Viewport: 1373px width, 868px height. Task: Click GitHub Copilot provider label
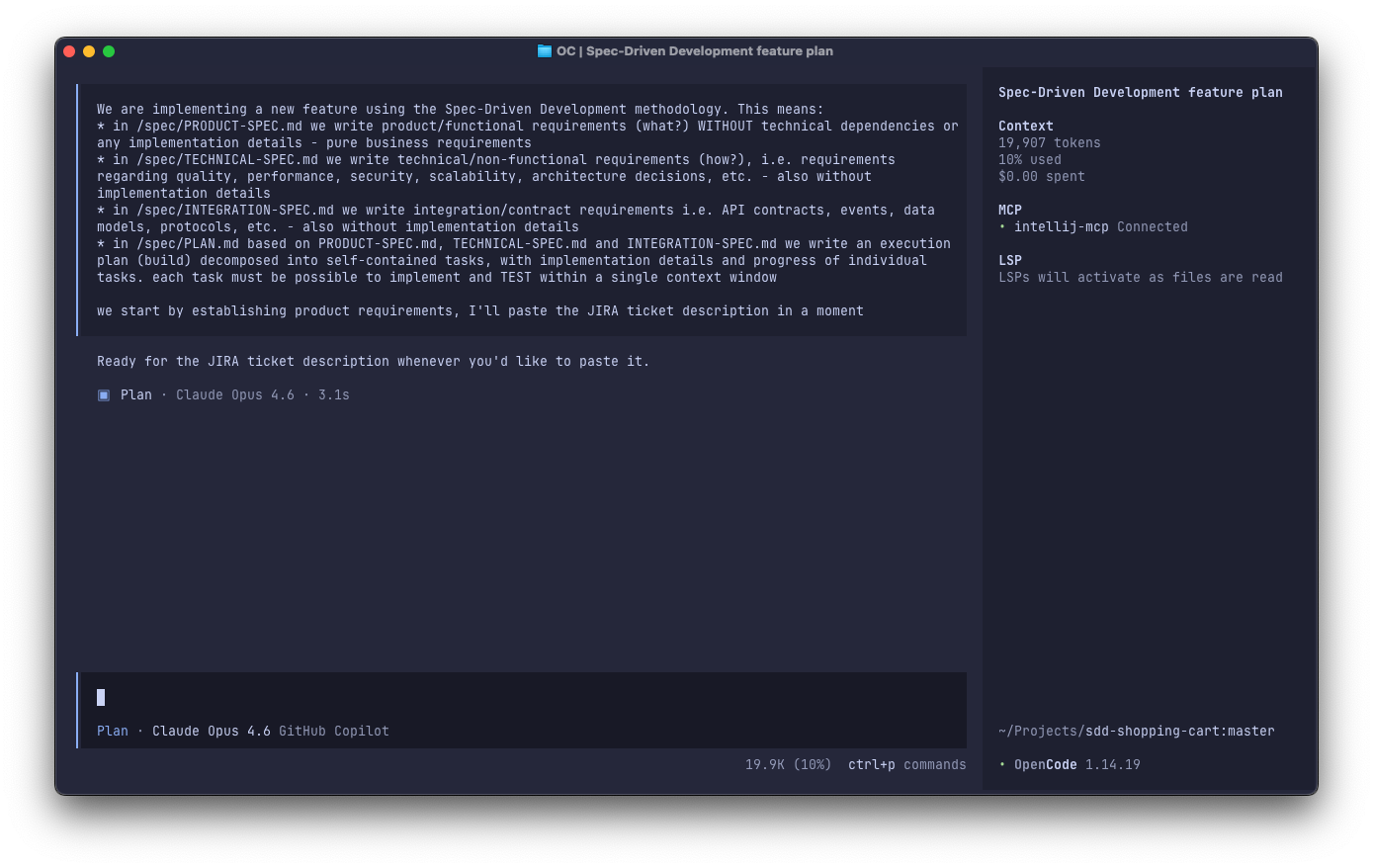tap(334, 732)
